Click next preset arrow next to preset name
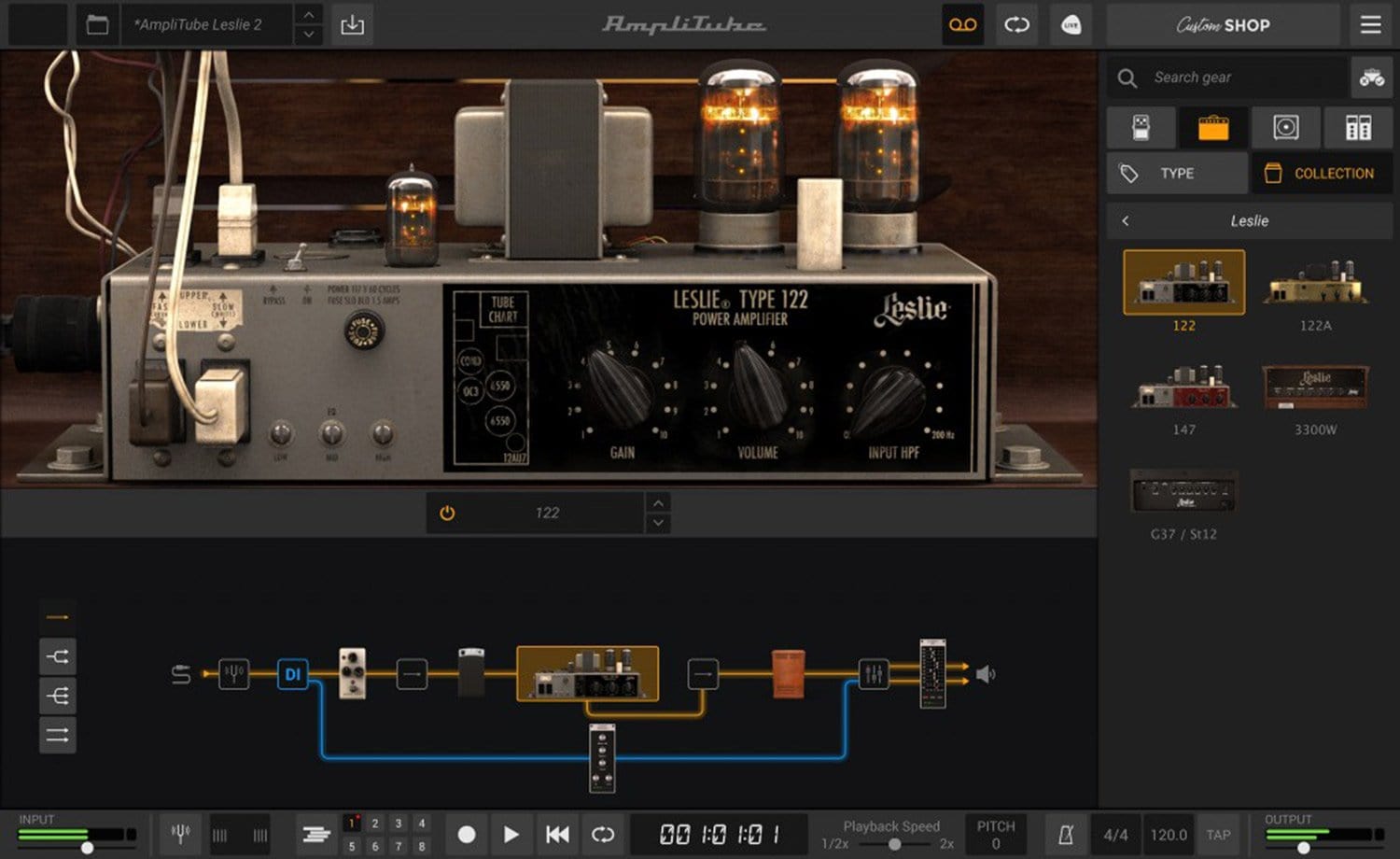1400x859 pixels. (x=308, y=35)
